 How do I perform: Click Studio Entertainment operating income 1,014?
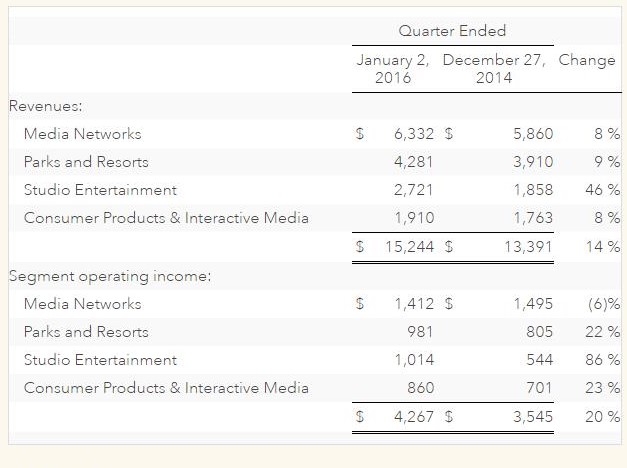(x=414, y=360)
